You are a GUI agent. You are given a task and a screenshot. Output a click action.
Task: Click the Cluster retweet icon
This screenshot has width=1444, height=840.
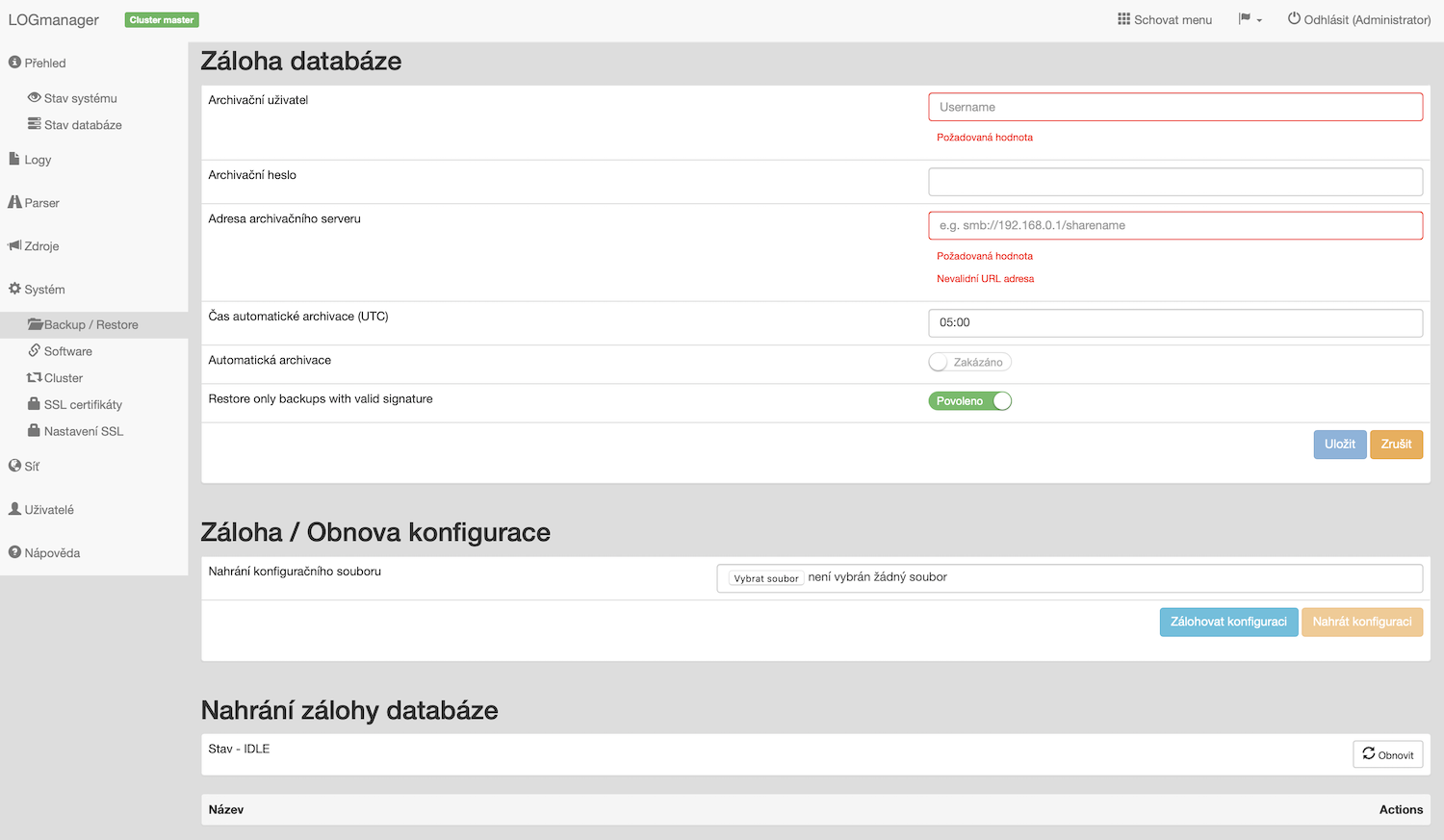tap(35, 377)
